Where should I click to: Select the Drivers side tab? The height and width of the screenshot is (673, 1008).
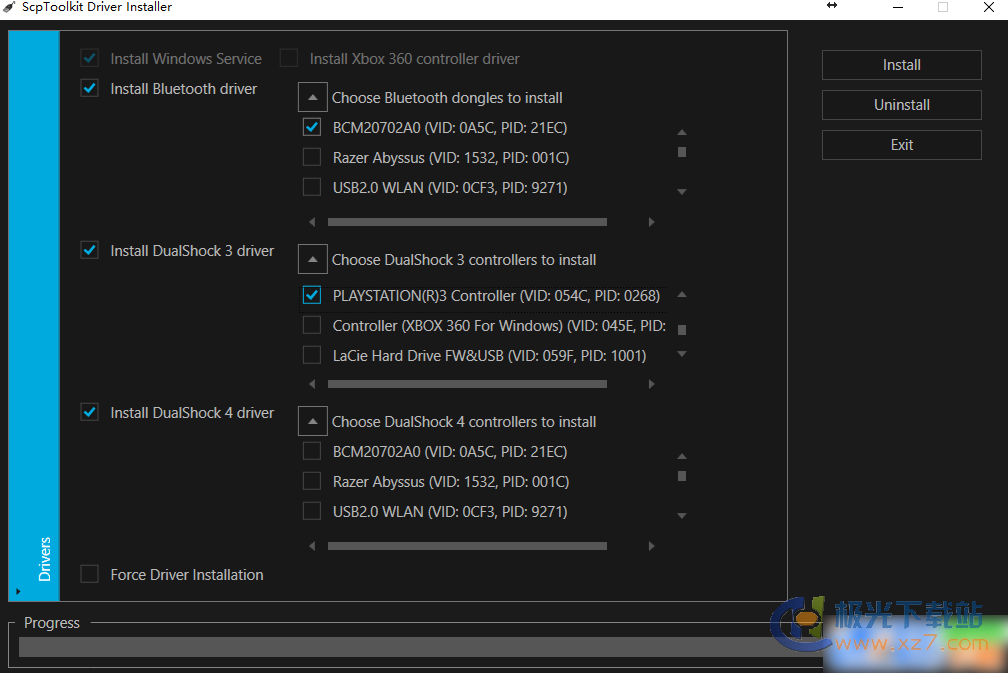34,316
